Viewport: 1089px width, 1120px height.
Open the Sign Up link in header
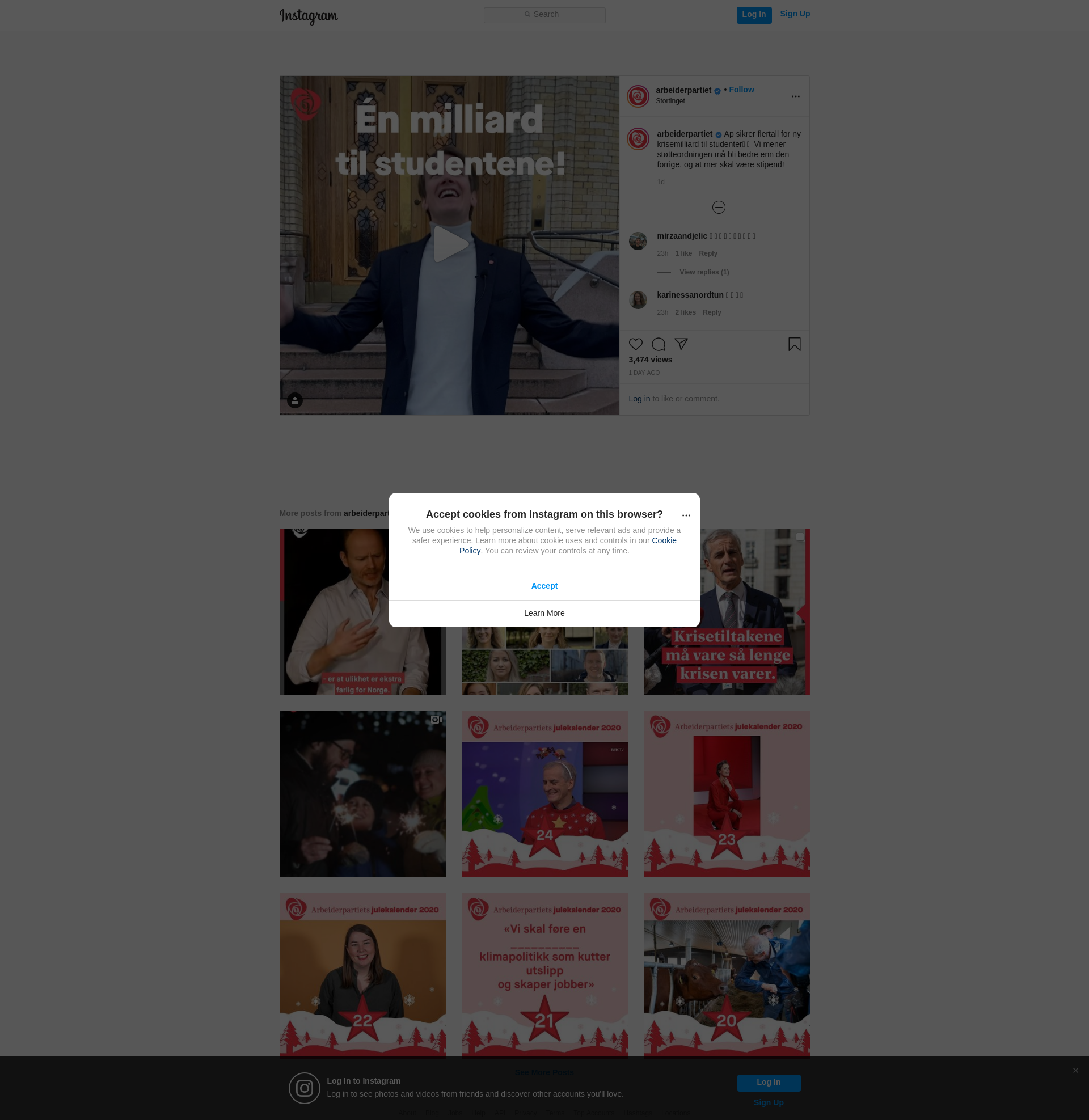coord(795,14)
